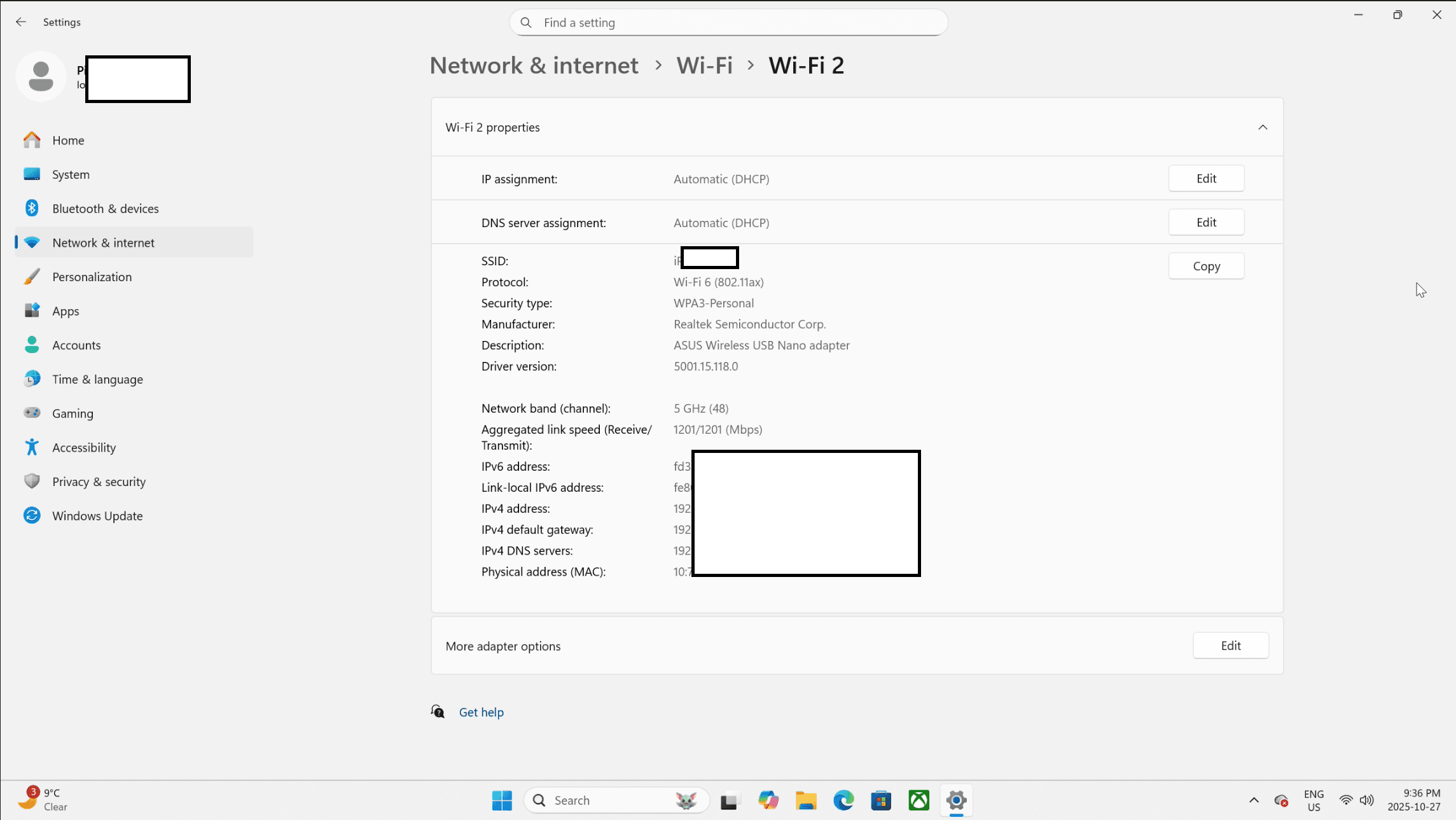Click the Get help link
Viewport: 1456px width, 820px height.
tap(481, 712)
